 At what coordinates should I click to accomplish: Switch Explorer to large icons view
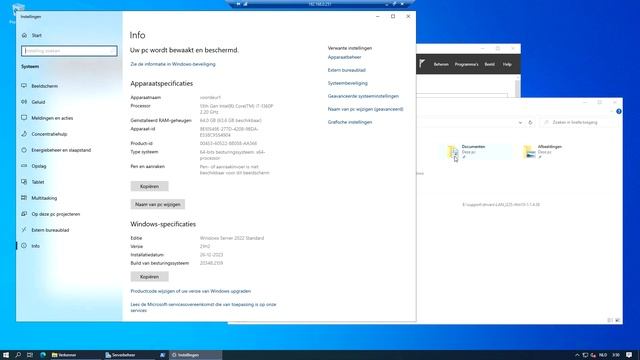point(618,320)
